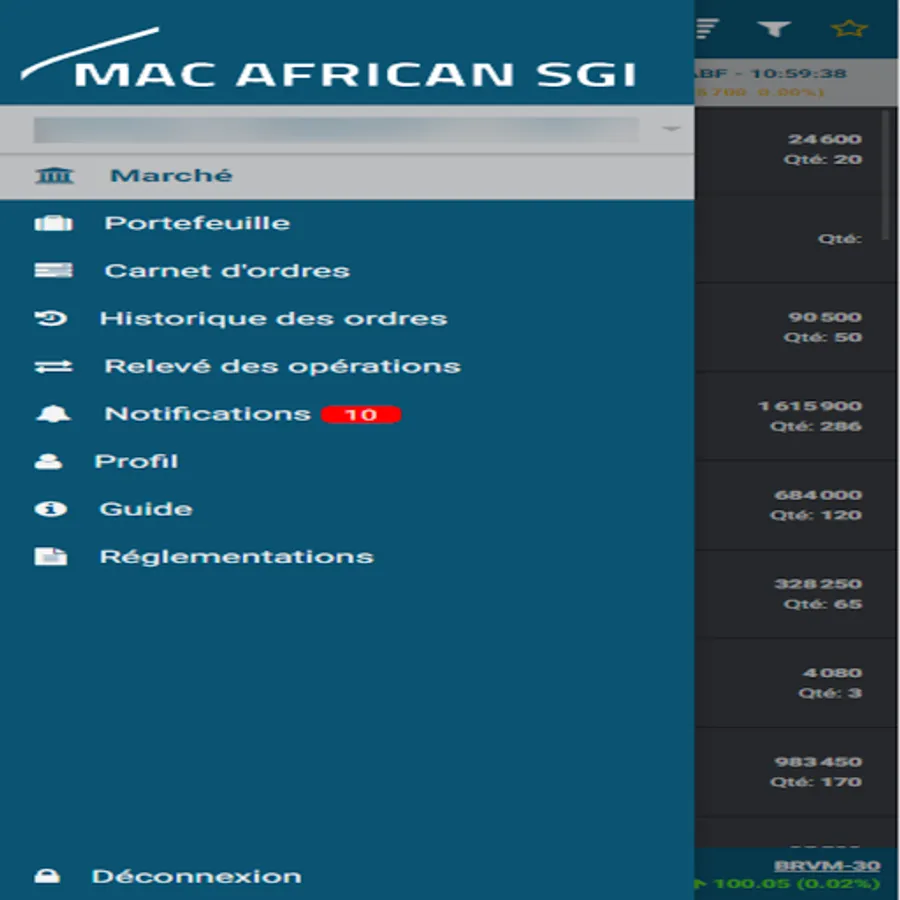Click the Notifications bell icon
The height and width of the screenshot is (900, 900).
click(53, 414)
